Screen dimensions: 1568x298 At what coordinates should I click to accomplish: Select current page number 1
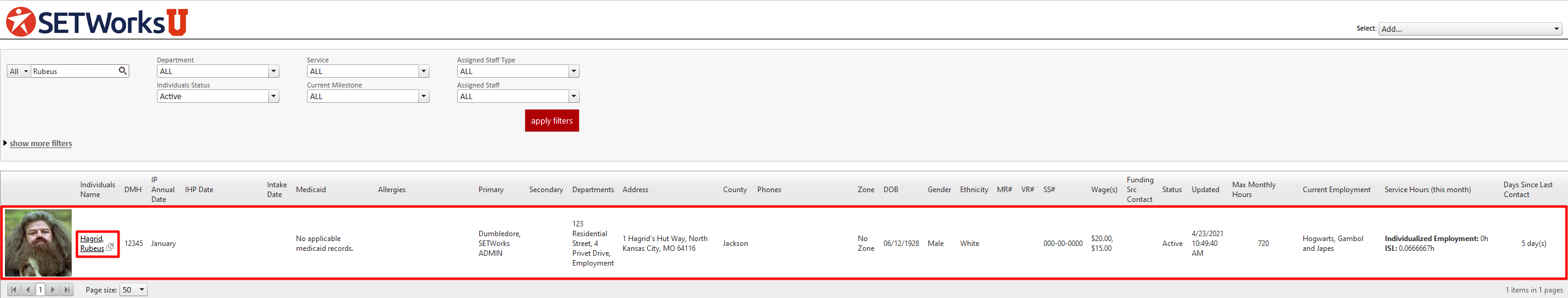tap(40, 289)
